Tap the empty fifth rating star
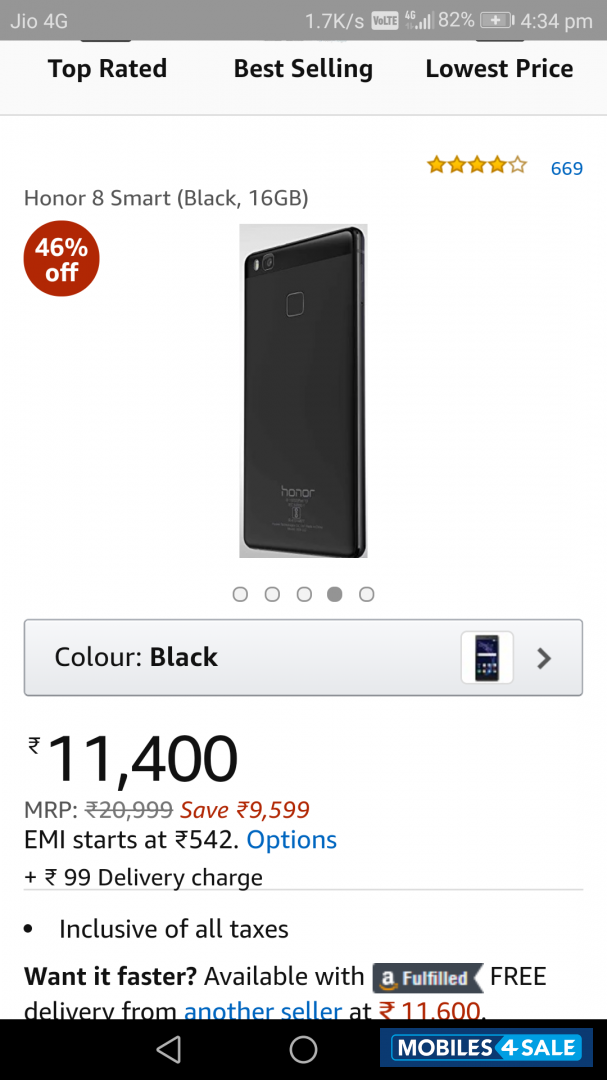The width and height of the screenshot is (607, 1080). pos(517,167)
